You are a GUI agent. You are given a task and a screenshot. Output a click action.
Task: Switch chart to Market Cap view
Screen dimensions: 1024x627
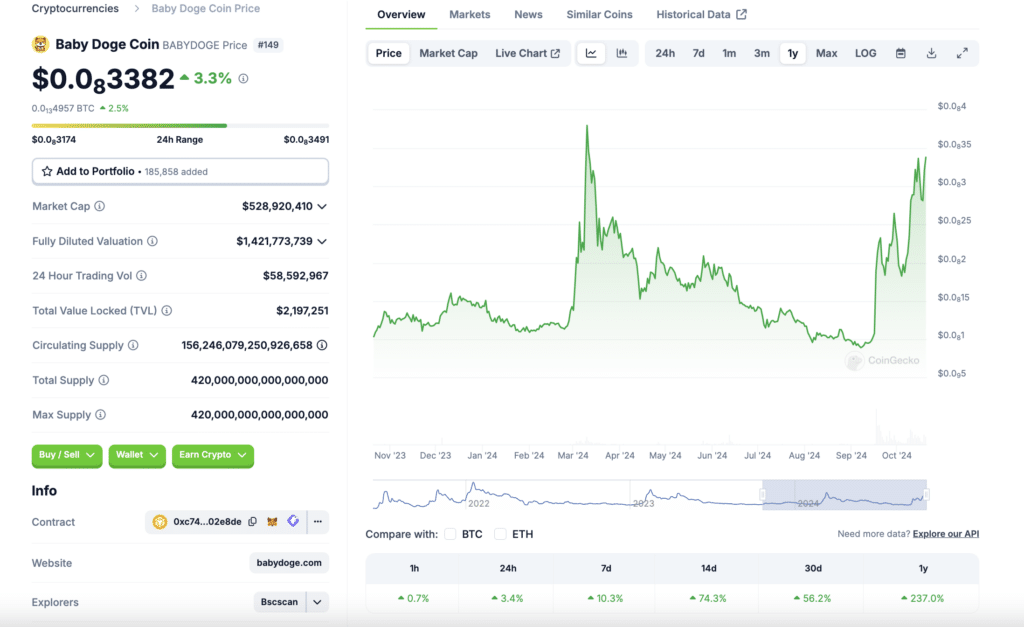pyautogui.click(x=448, y=54)
